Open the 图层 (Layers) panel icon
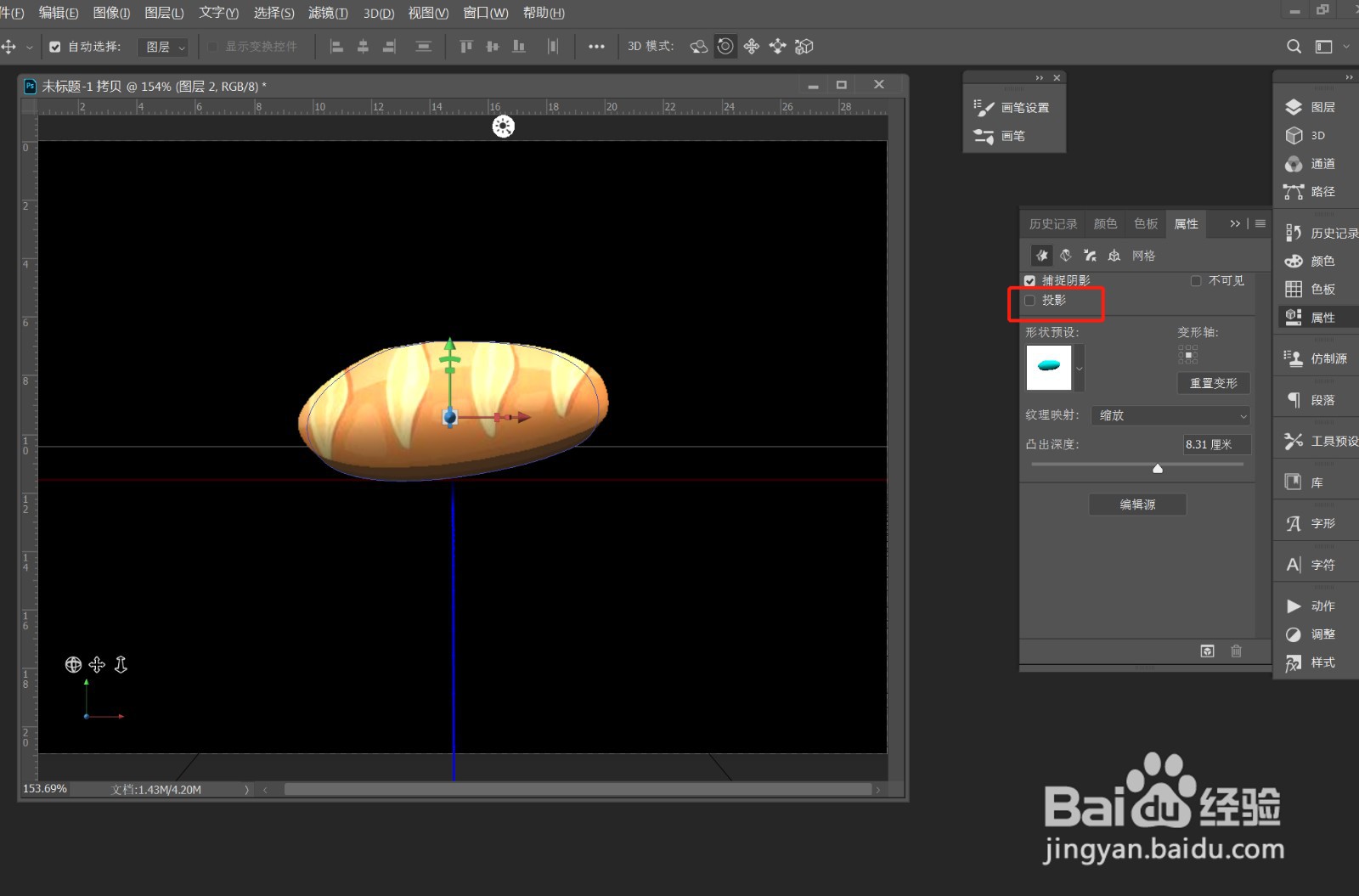The width and height of the screenshot is (1359, 896). 1294,107
